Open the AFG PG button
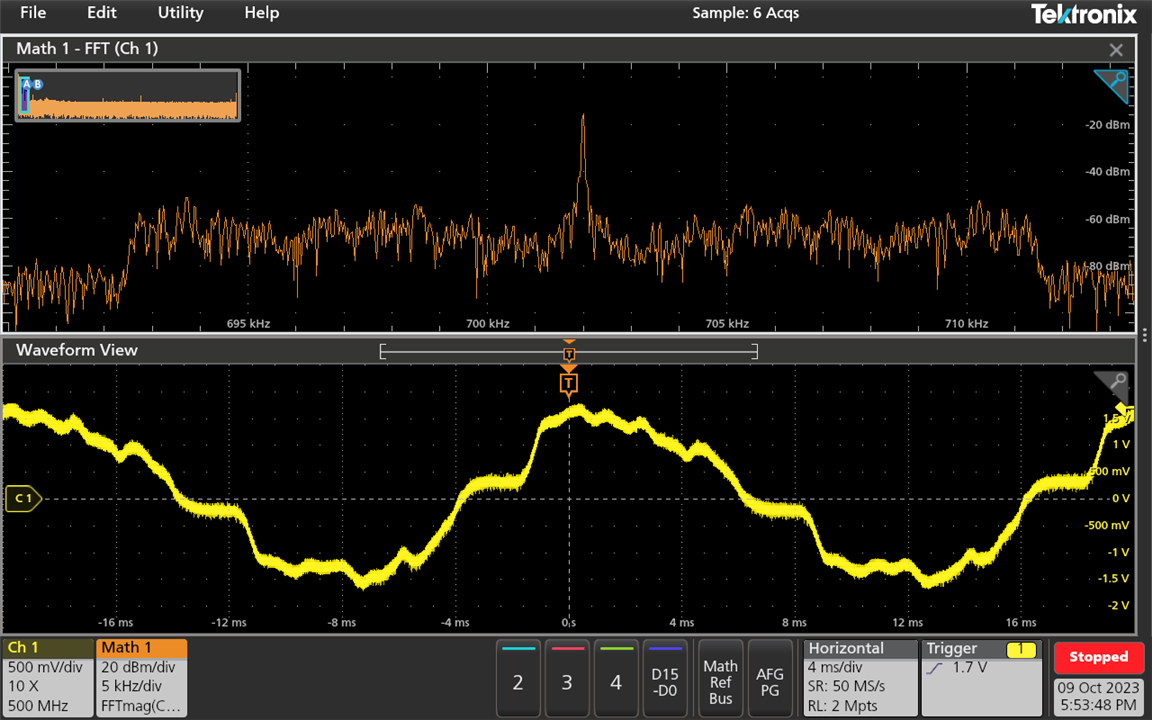 coord(770,677)
